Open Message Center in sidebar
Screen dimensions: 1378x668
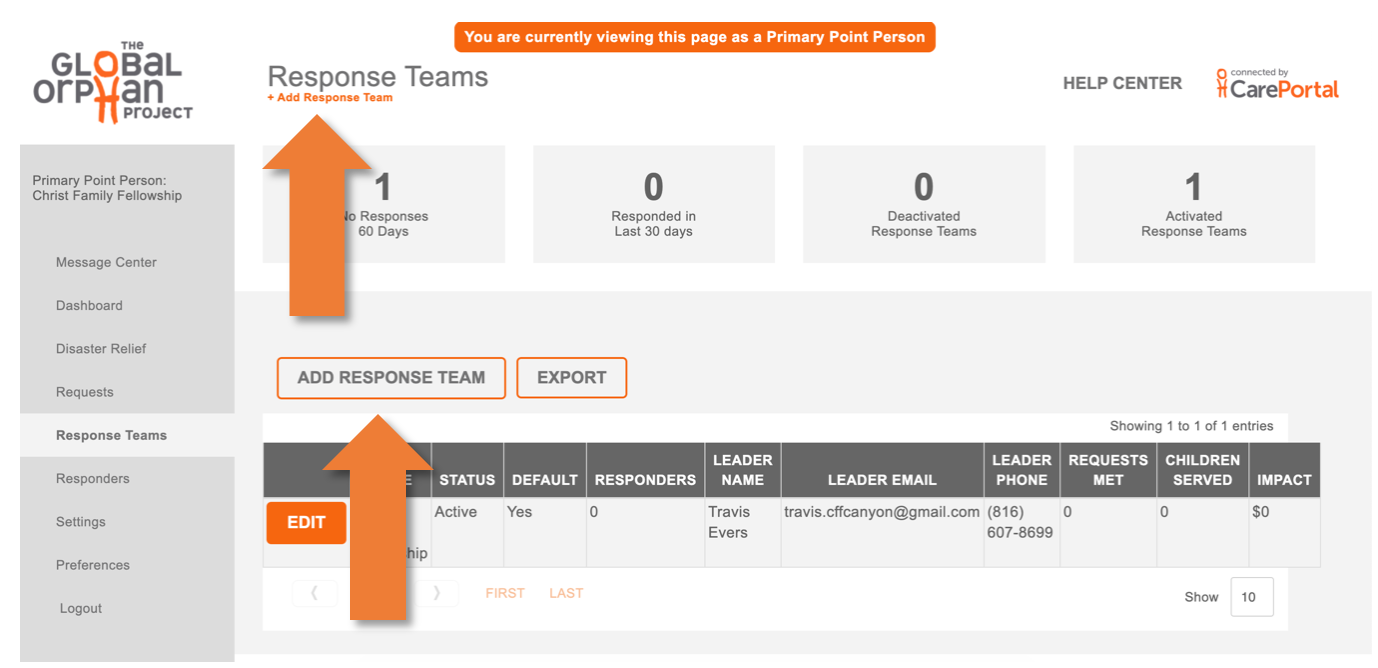[x=106, y=262]
